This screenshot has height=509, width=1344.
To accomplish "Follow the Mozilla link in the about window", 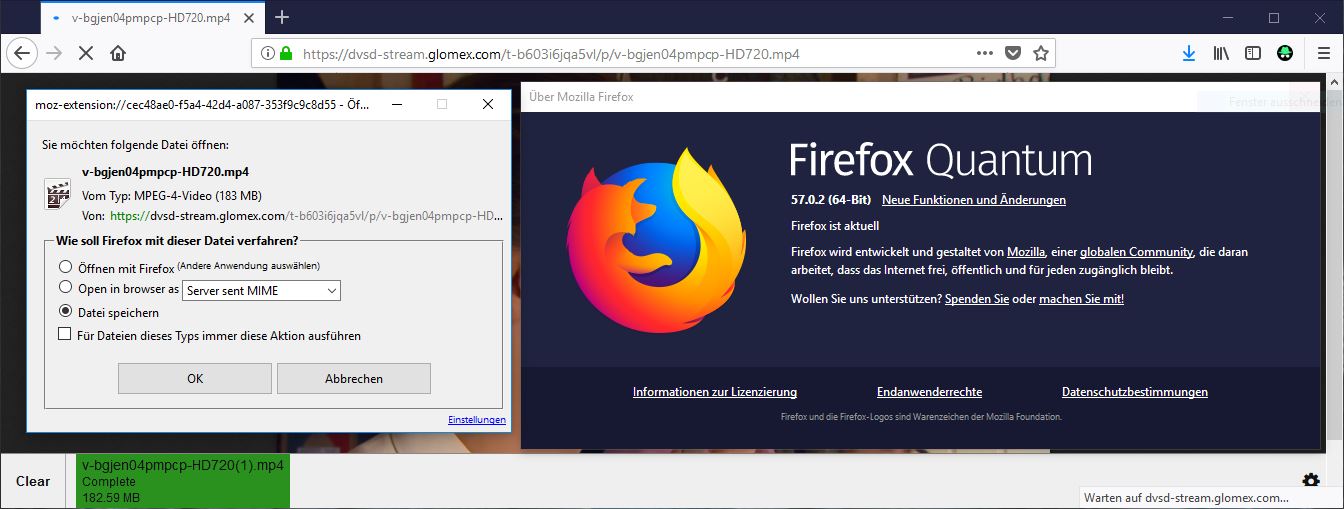I will (x=1026, y=252).
